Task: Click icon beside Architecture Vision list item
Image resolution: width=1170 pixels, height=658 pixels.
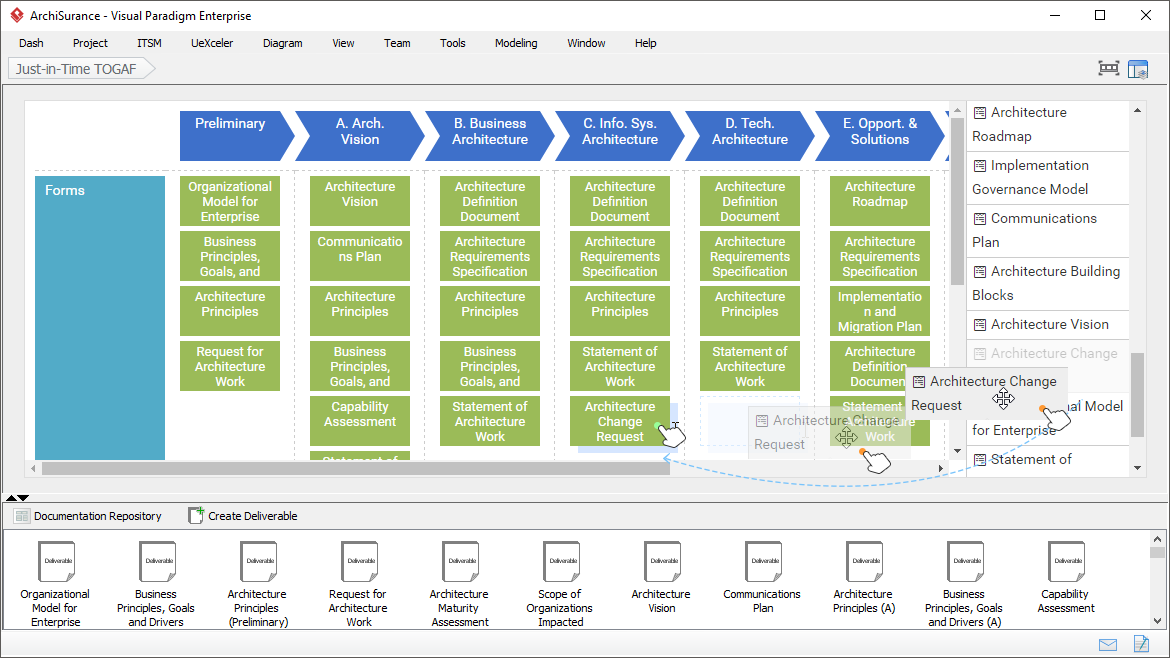Action: [x=980, y=325]
